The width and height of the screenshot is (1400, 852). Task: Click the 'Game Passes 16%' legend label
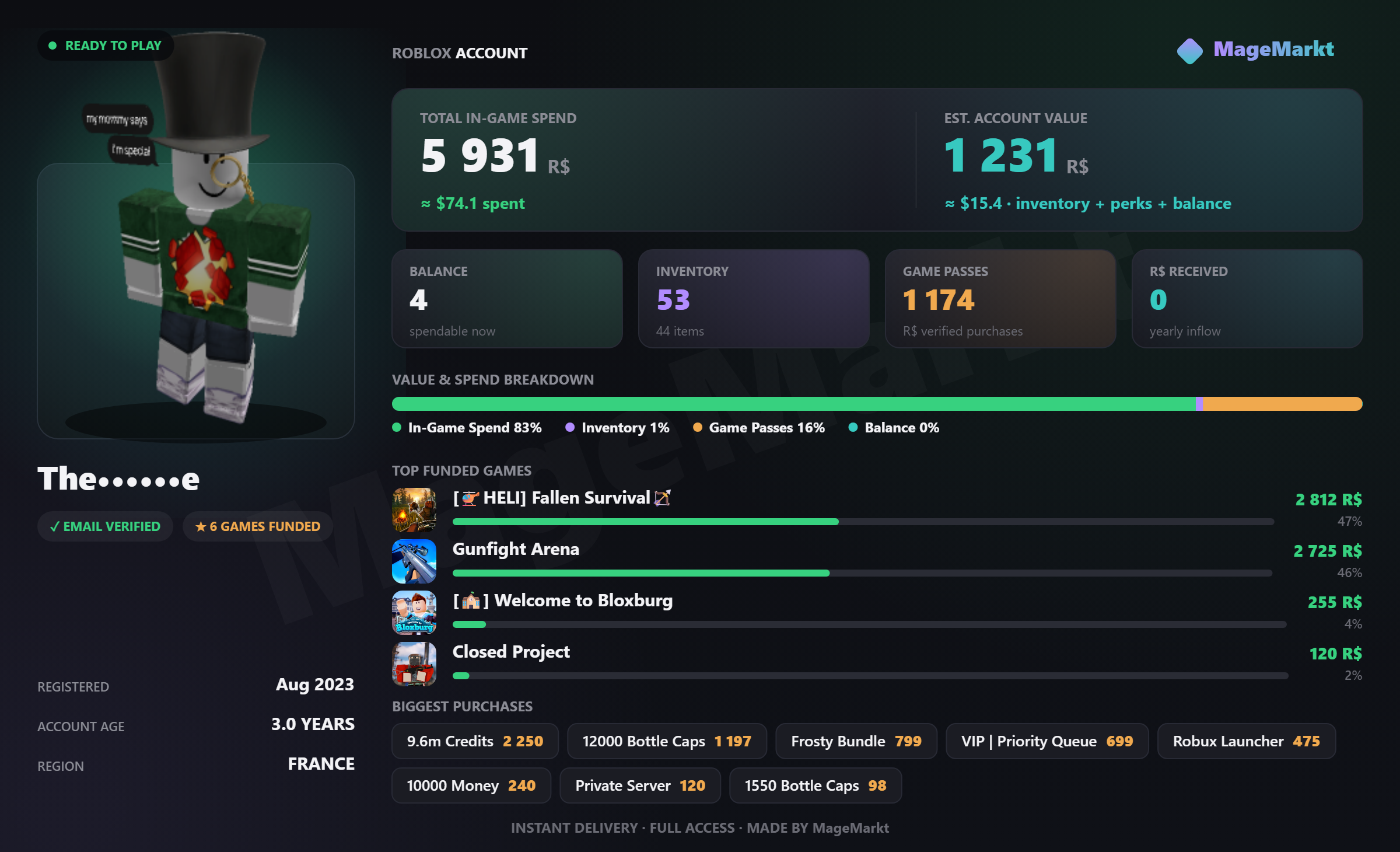pos(767,428)
